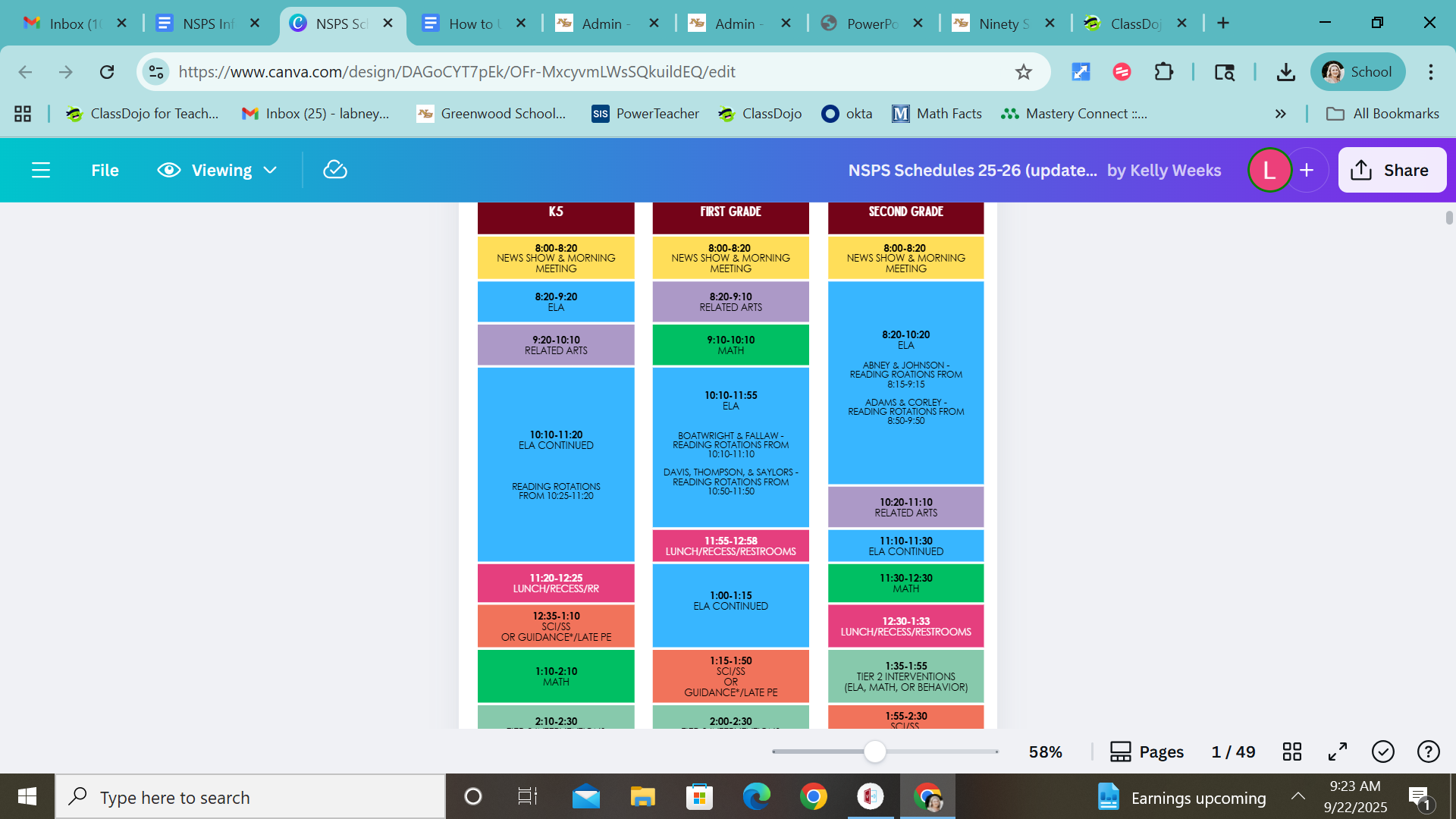Open the File menu
Screen dimensions: 1456x819
tap(105, 170)
